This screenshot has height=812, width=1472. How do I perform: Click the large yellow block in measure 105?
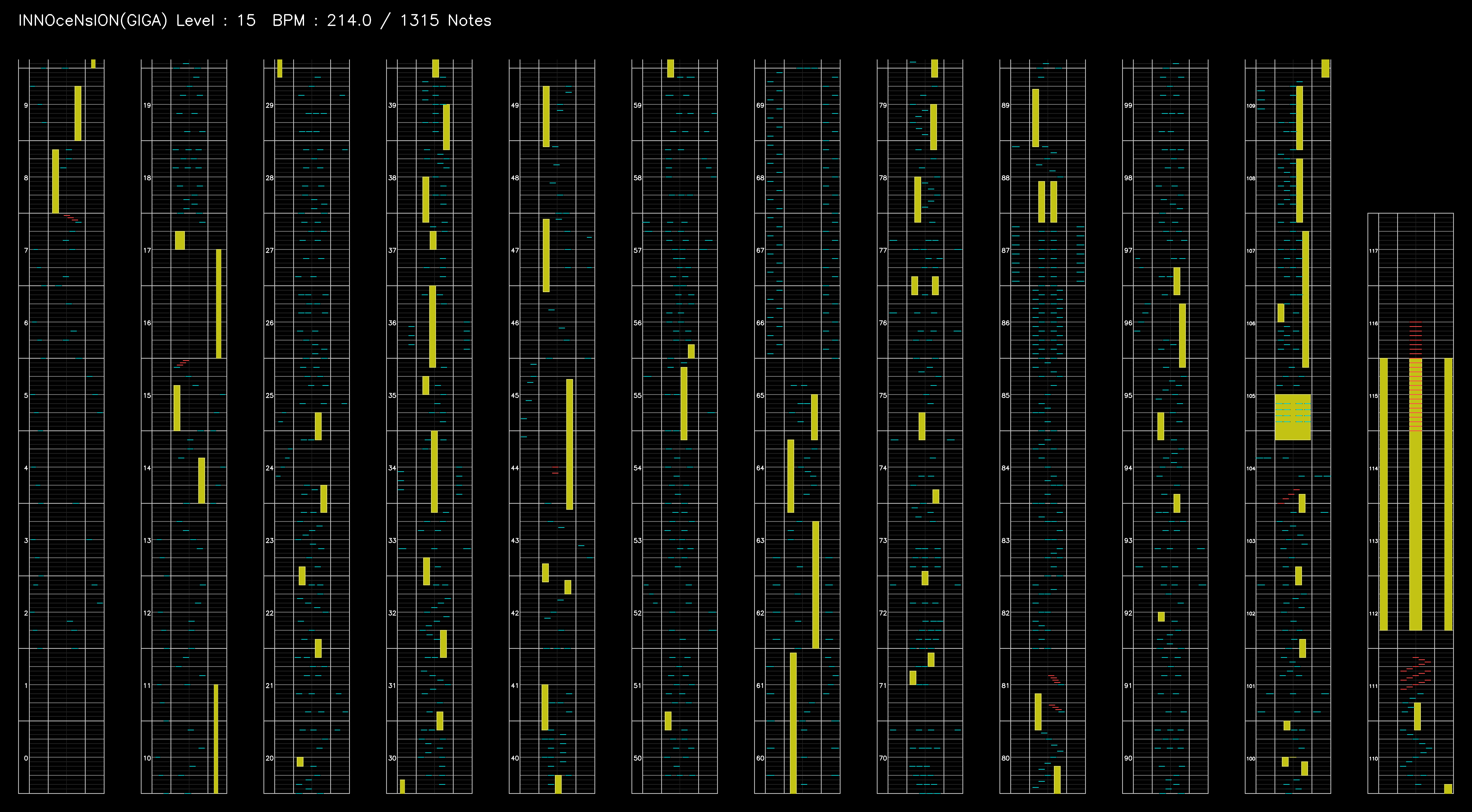point(1293,417)
